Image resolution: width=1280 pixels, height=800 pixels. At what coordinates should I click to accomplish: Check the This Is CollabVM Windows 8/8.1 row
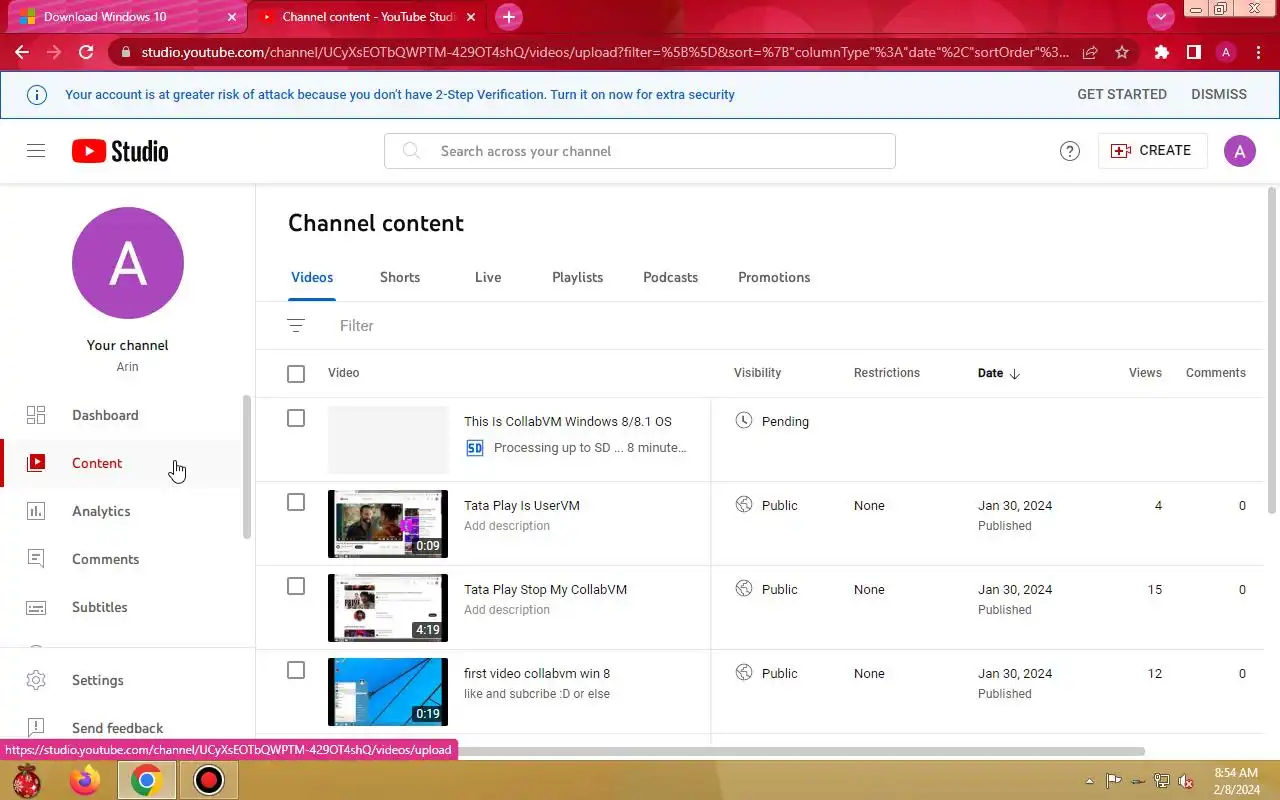click(x=296, y=418)
